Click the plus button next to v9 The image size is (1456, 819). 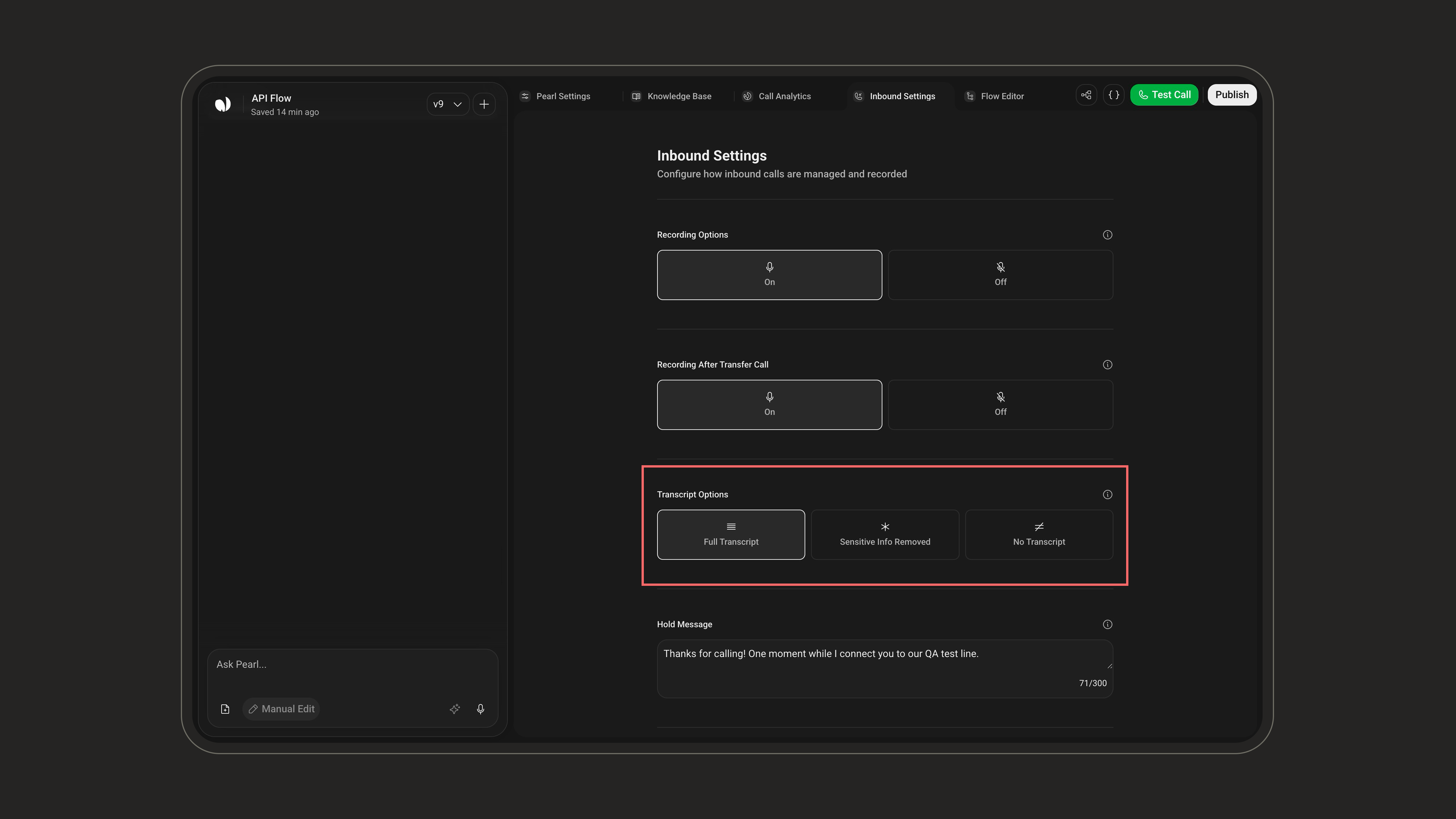[x=484, y=104]
